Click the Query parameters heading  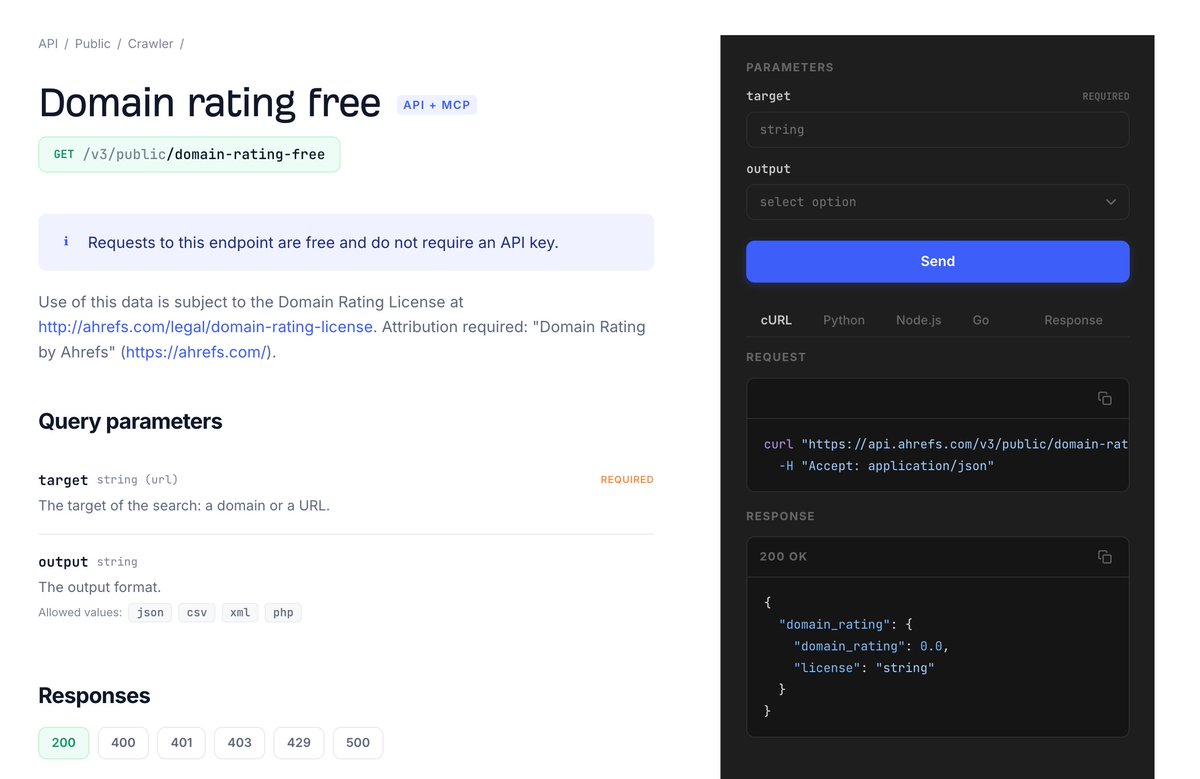(130, 422)
